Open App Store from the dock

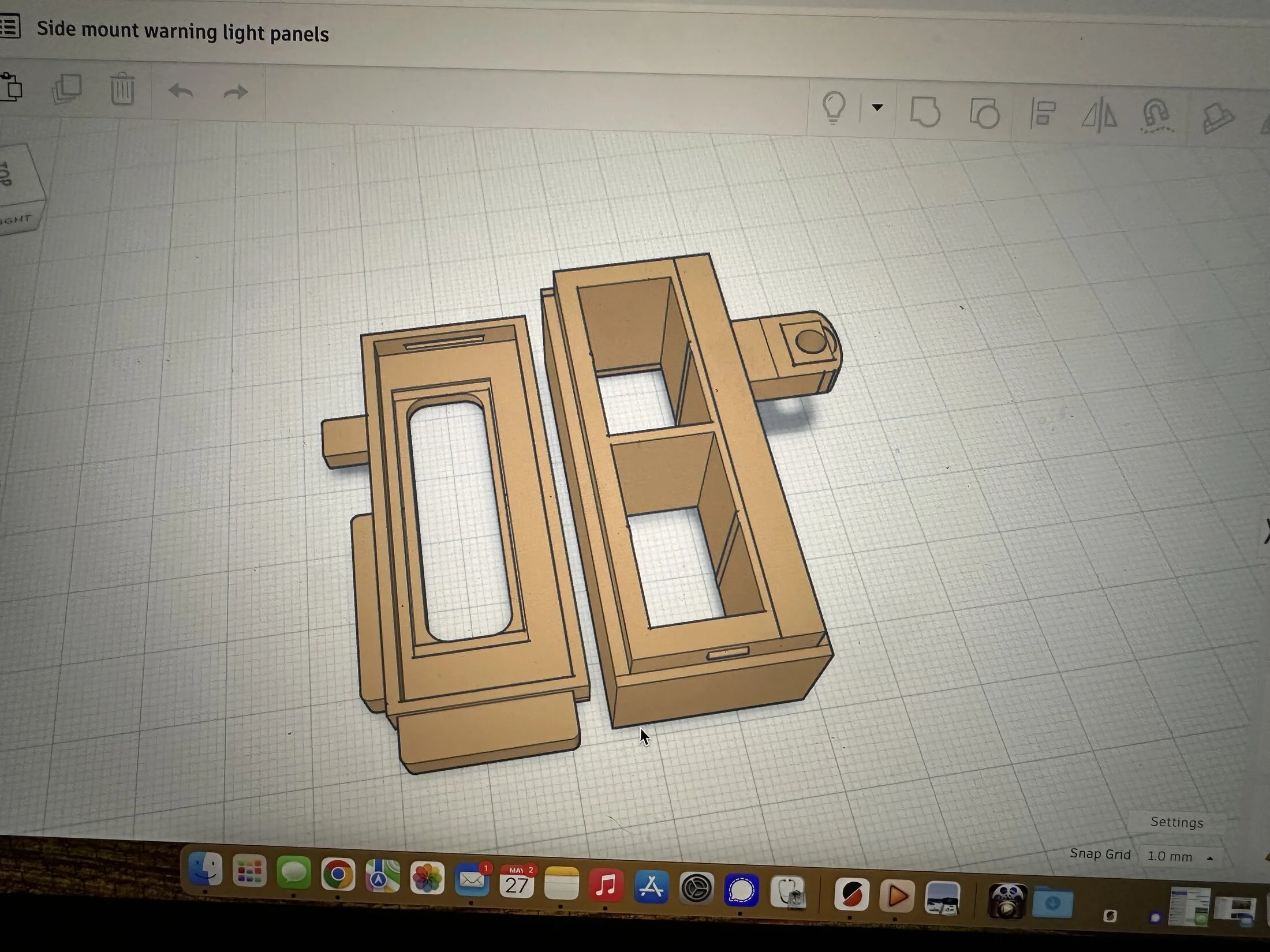click(651, 887)
